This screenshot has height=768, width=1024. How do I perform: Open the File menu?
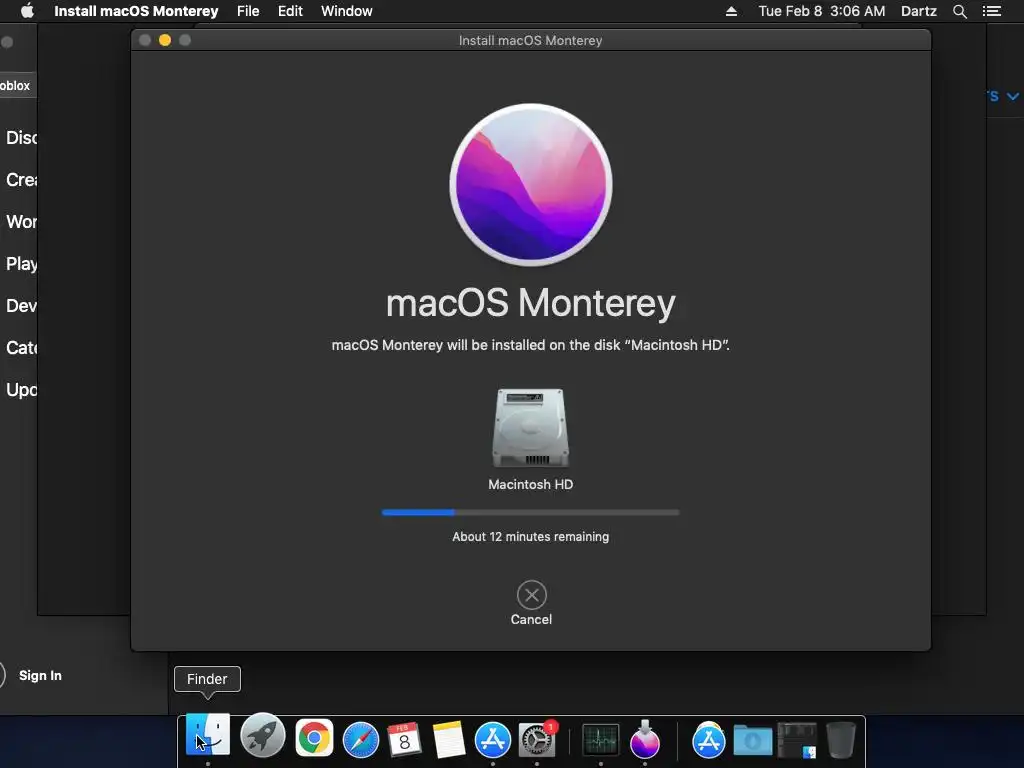point(248,11)
